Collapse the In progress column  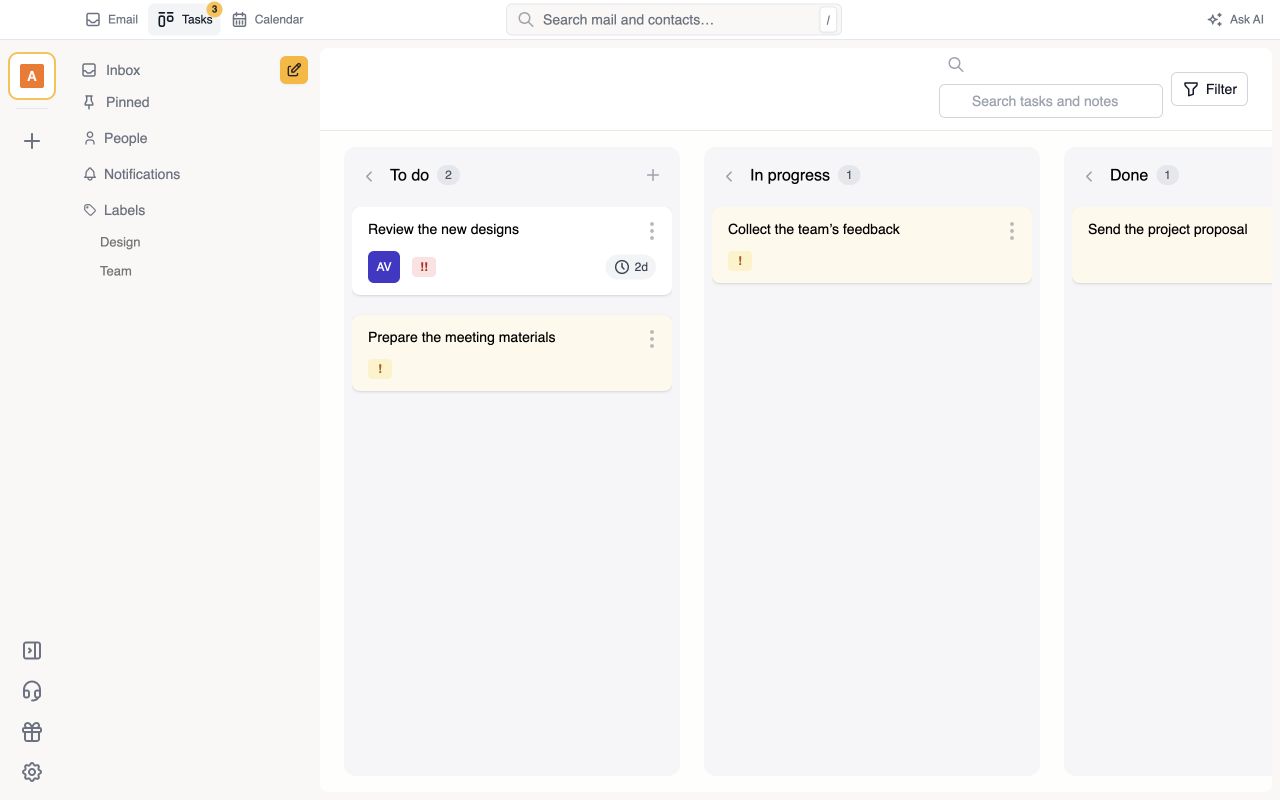coord(729,176)
